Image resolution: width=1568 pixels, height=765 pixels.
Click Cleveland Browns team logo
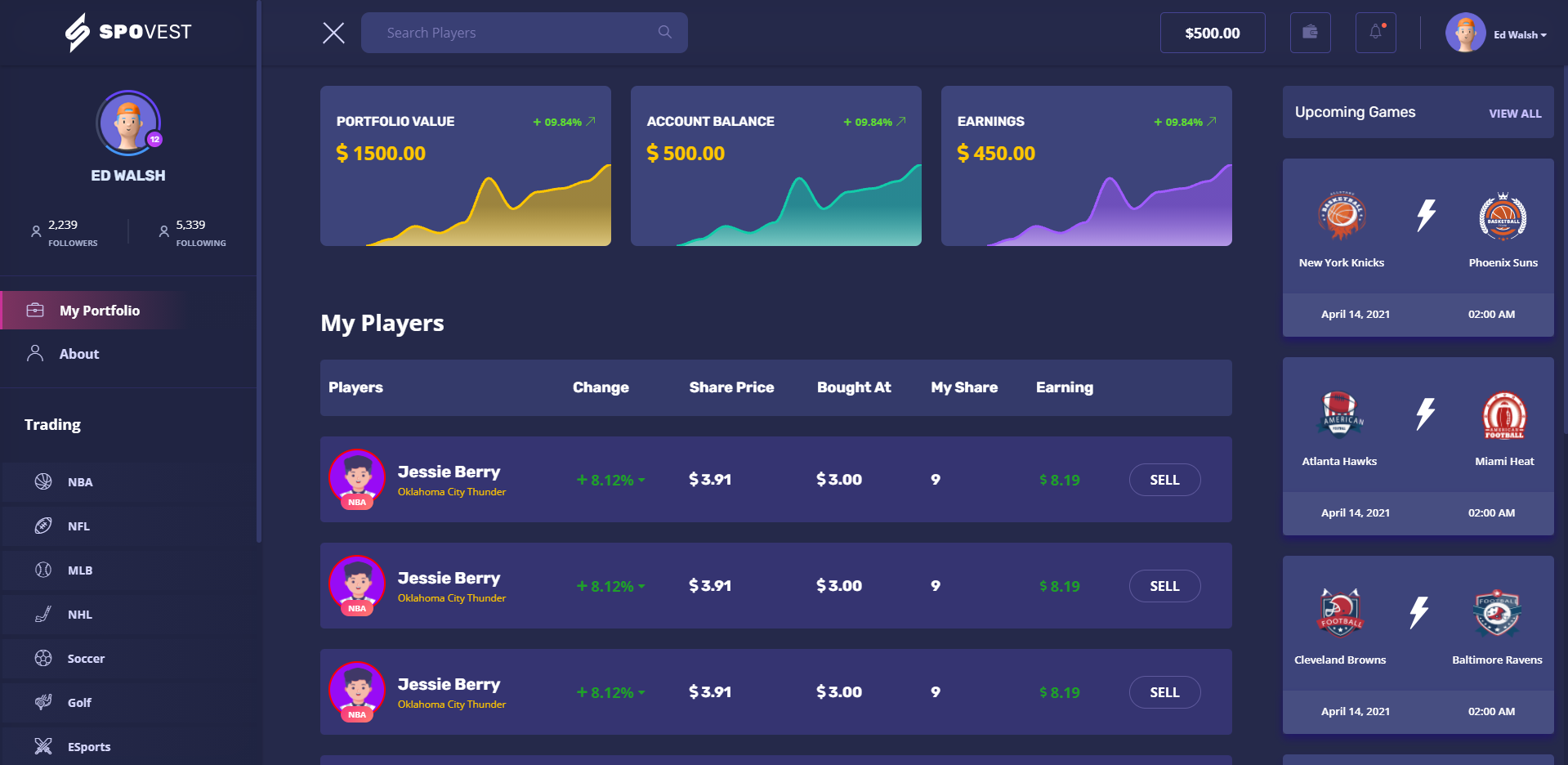(1340, 613)
